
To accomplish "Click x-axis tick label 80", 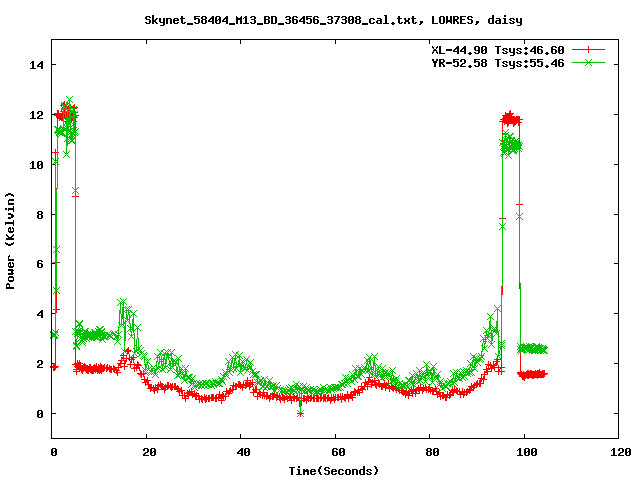I will coord(432,452).
